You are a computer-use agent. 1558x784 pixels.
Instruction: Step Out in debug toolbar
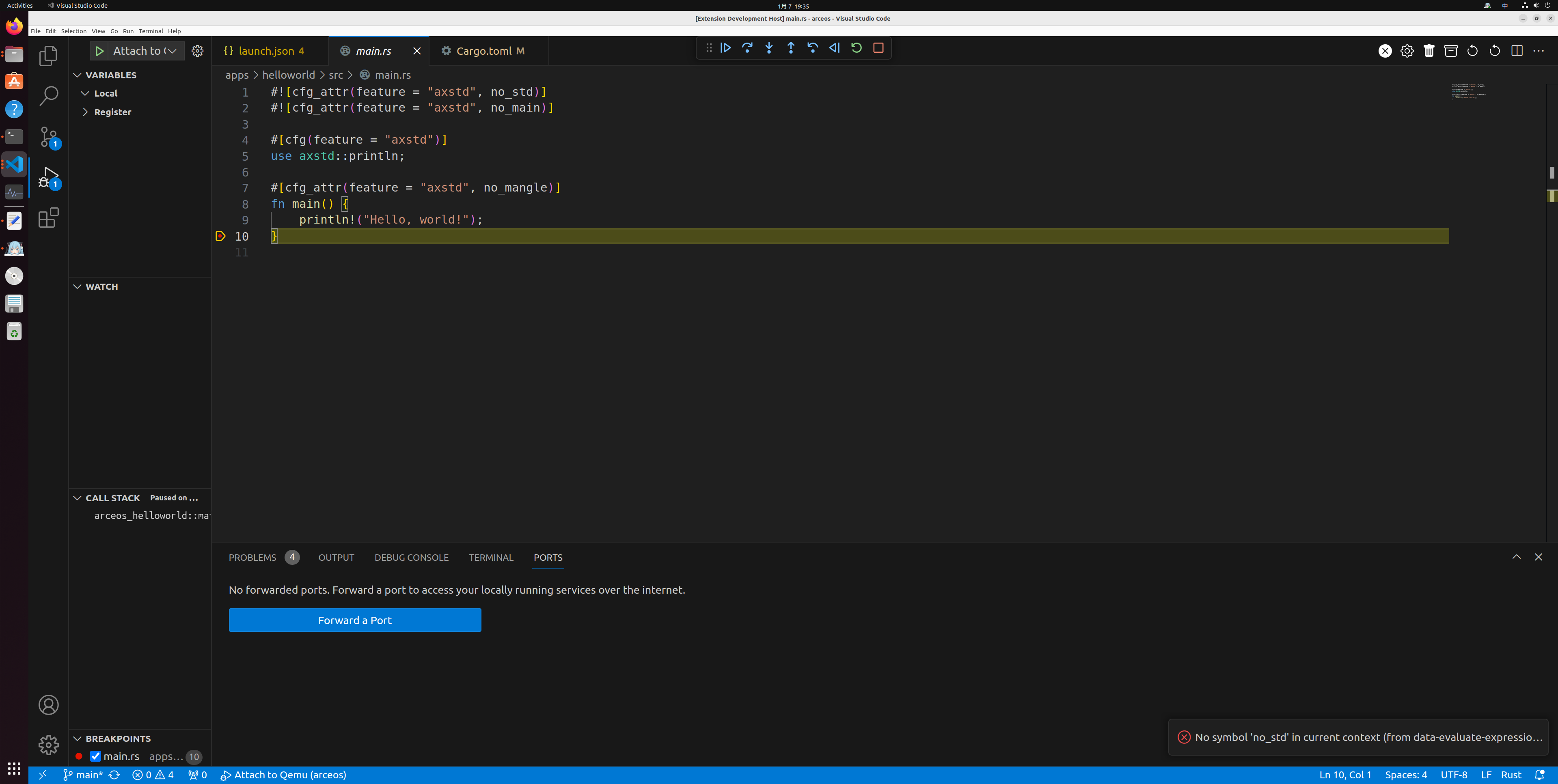[x=791, y=48]
